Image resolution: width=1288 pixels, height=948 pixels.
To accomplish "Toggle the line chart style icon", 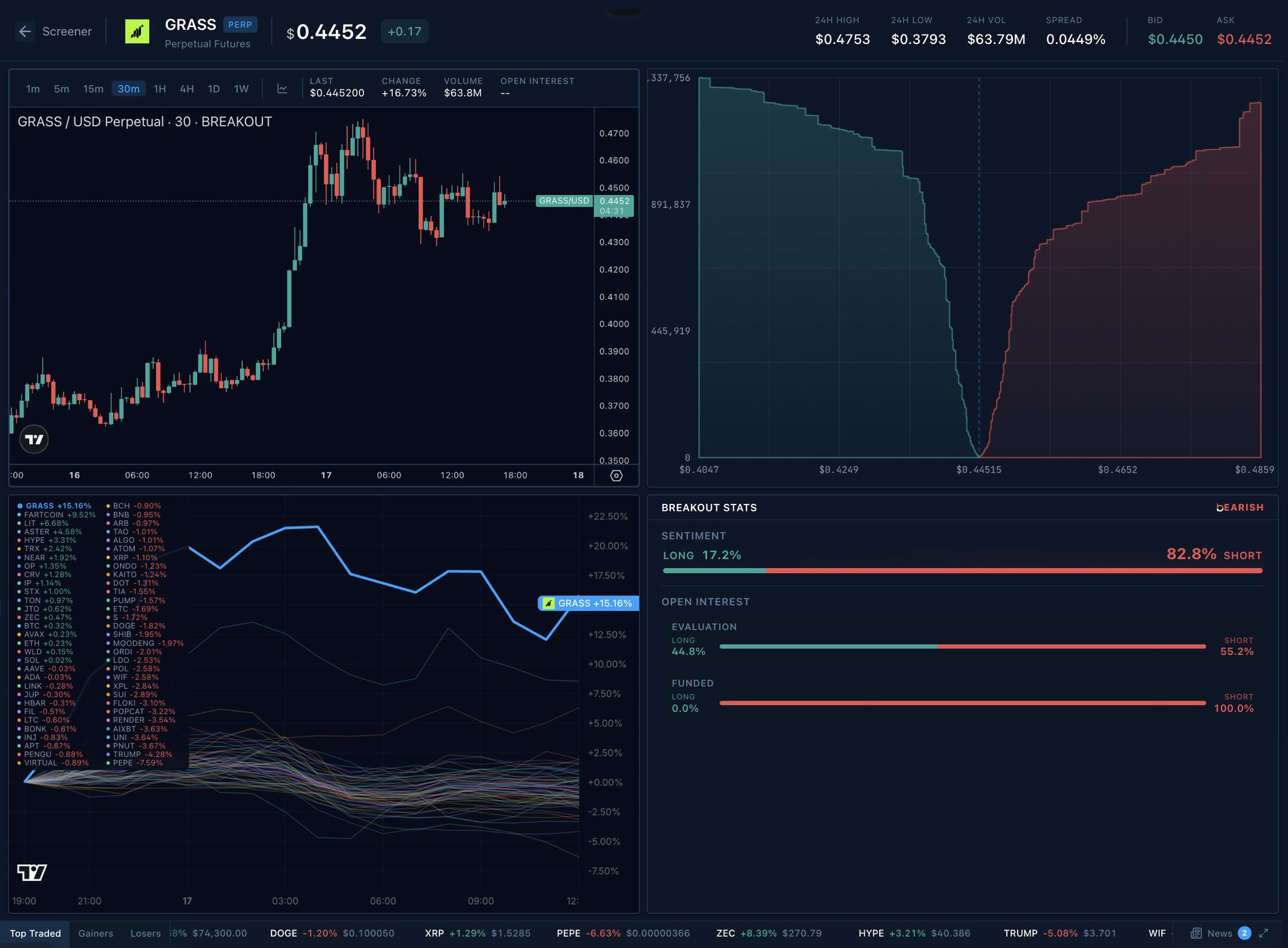I will tap(282, 89).
